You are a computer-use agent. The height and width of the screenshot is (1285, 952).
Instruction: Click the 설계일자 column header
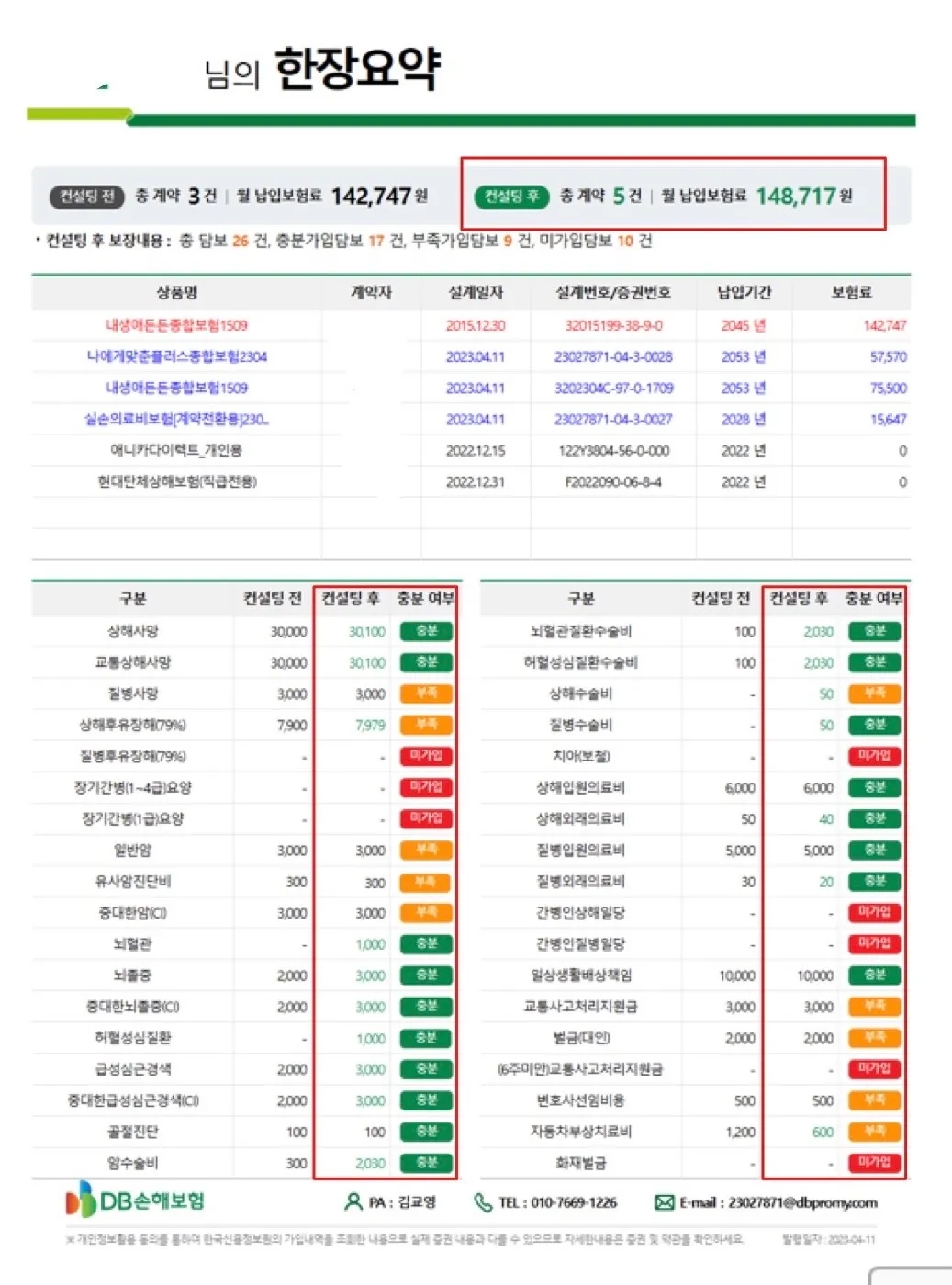[476, 292]
